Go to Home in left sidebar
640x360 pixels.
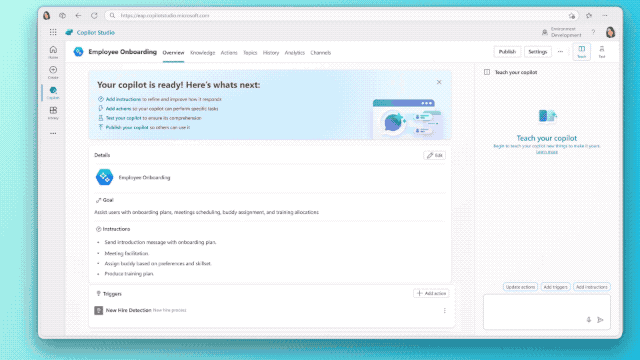(53, 52)
